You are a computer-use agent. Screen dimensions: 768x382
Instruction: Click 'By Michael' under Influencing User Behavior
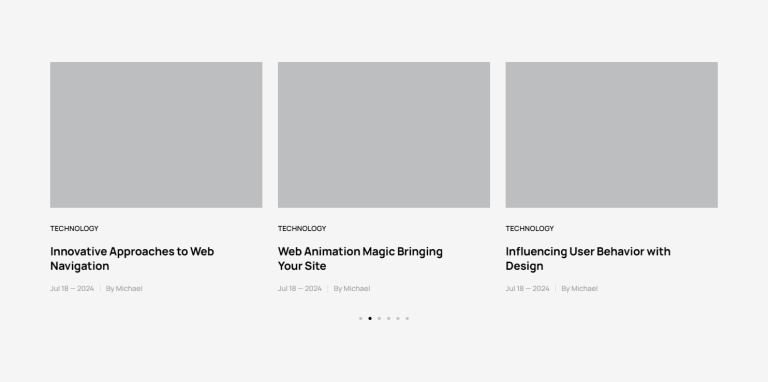[579, 288]
